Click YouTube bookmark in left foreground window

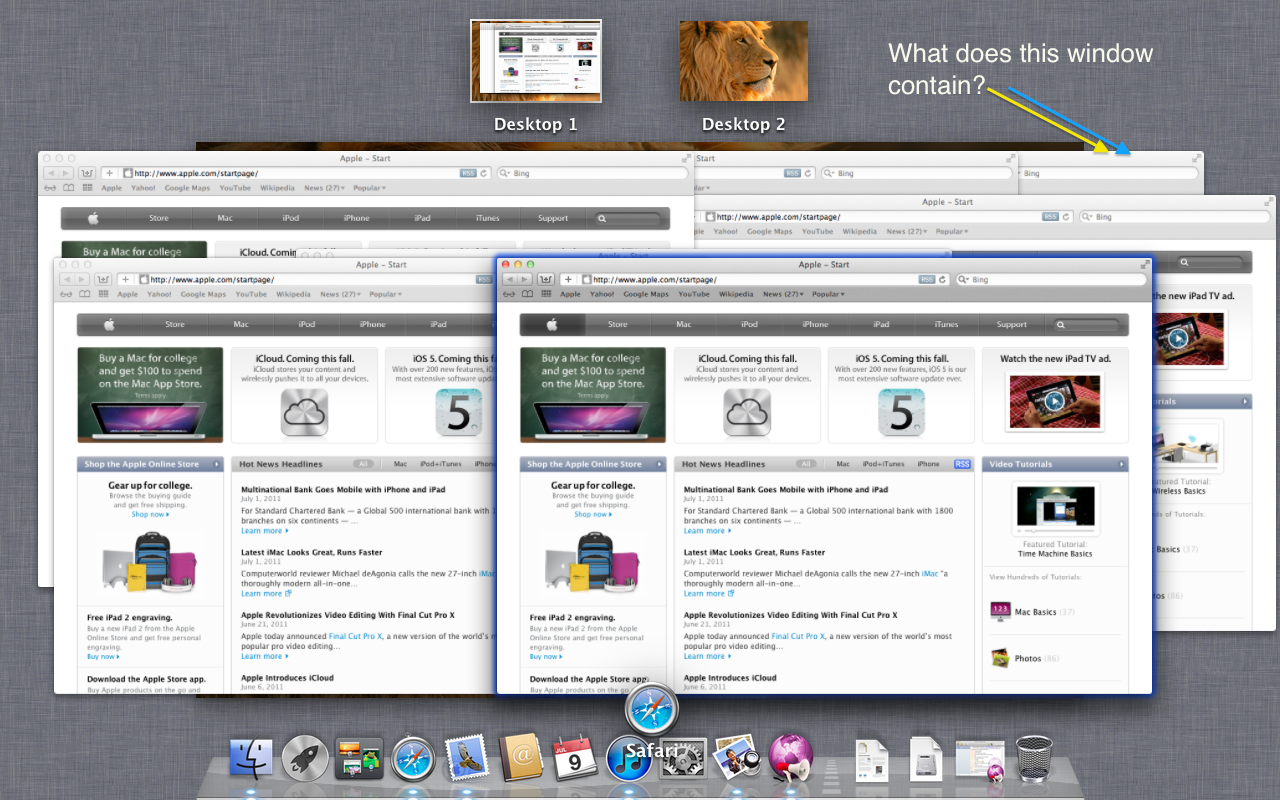[251, 294]
